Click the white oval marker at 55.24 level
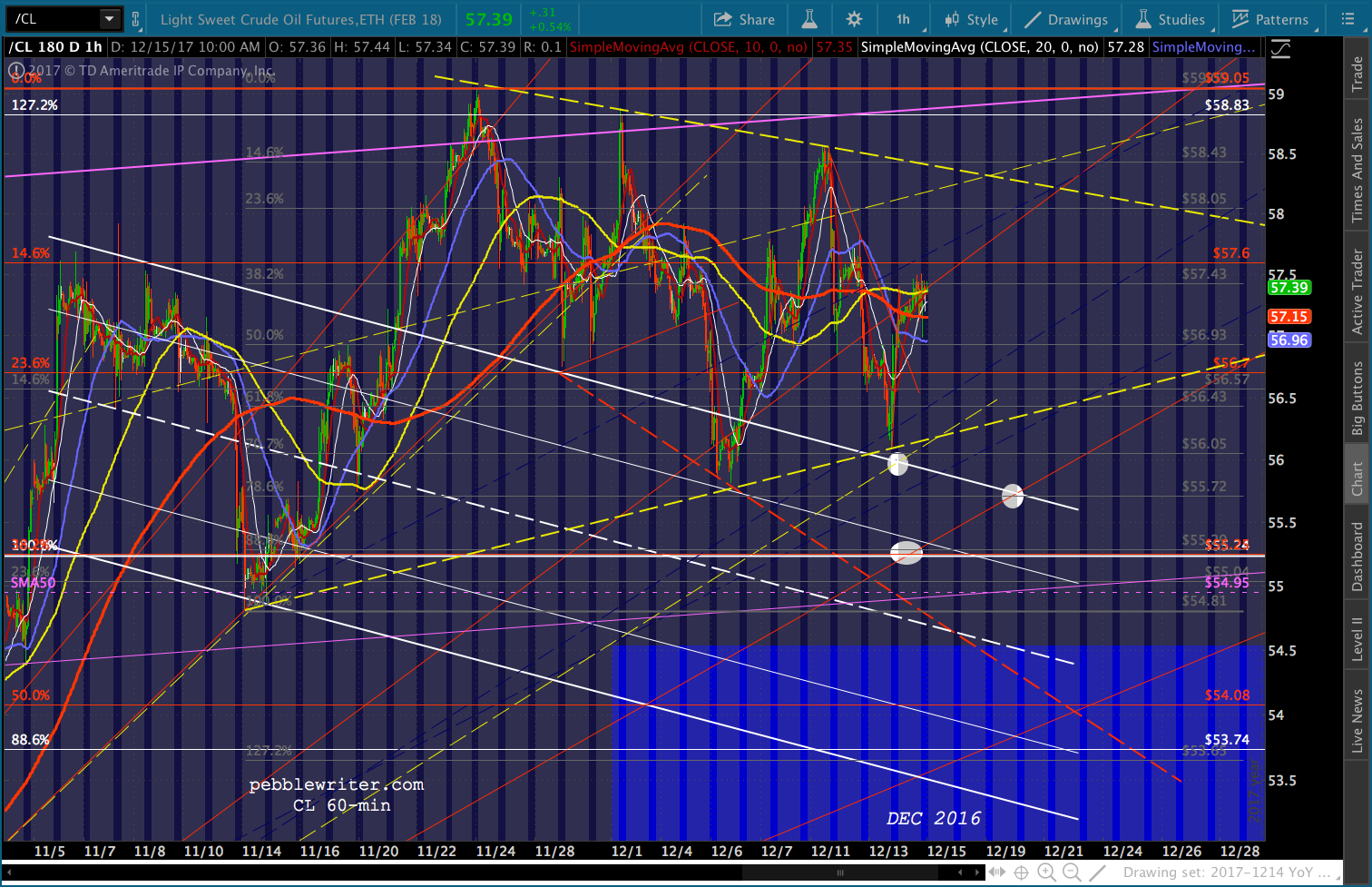The height and width of the screenshot is (887, 1372). coord(906,552)
